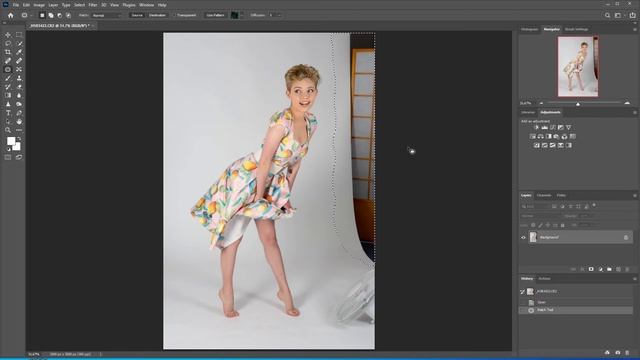Create new snapshot in History panel

(618, 353)
